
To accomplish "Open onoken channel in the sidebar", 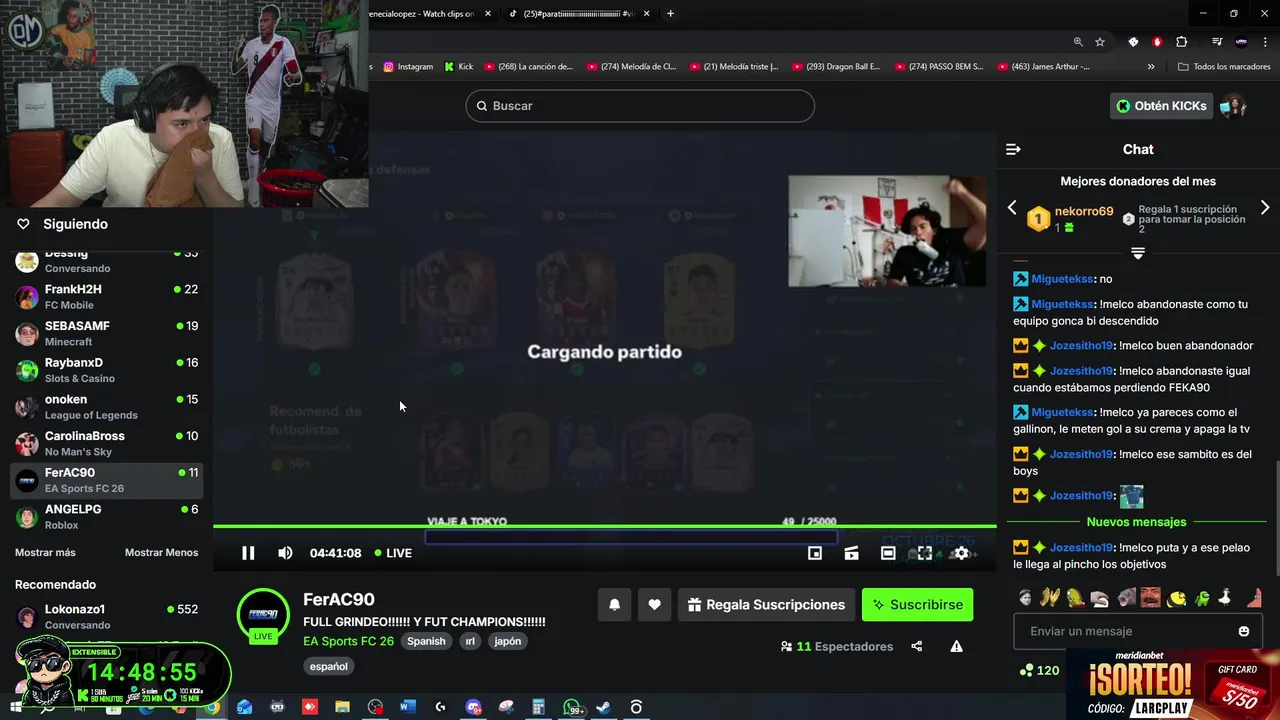I will coord(107,407).
